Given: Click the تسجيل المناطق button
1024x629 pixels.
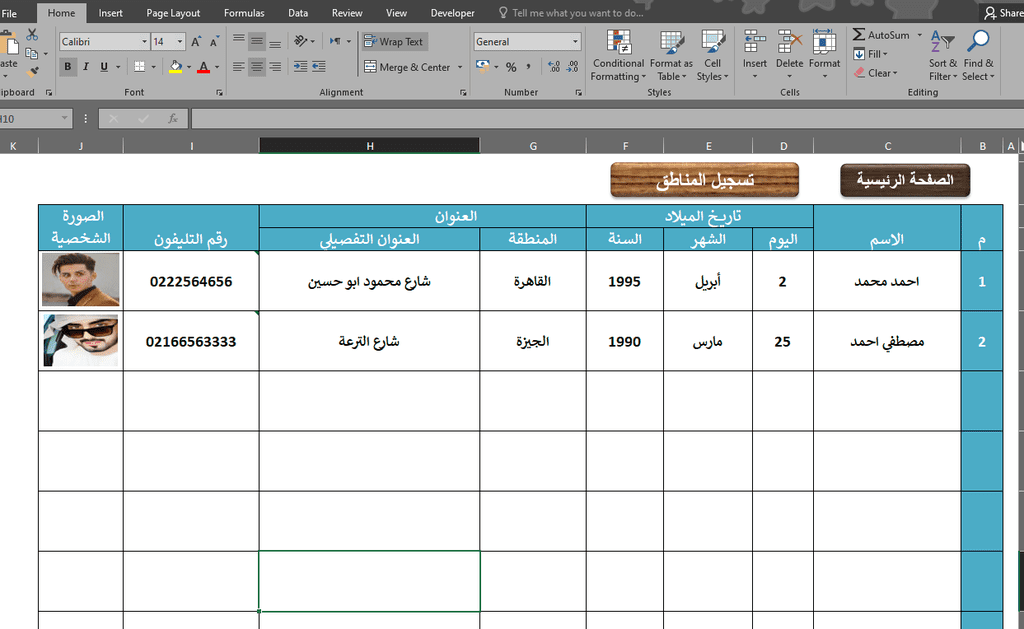Looking at the screenshot, I should 705,180.
